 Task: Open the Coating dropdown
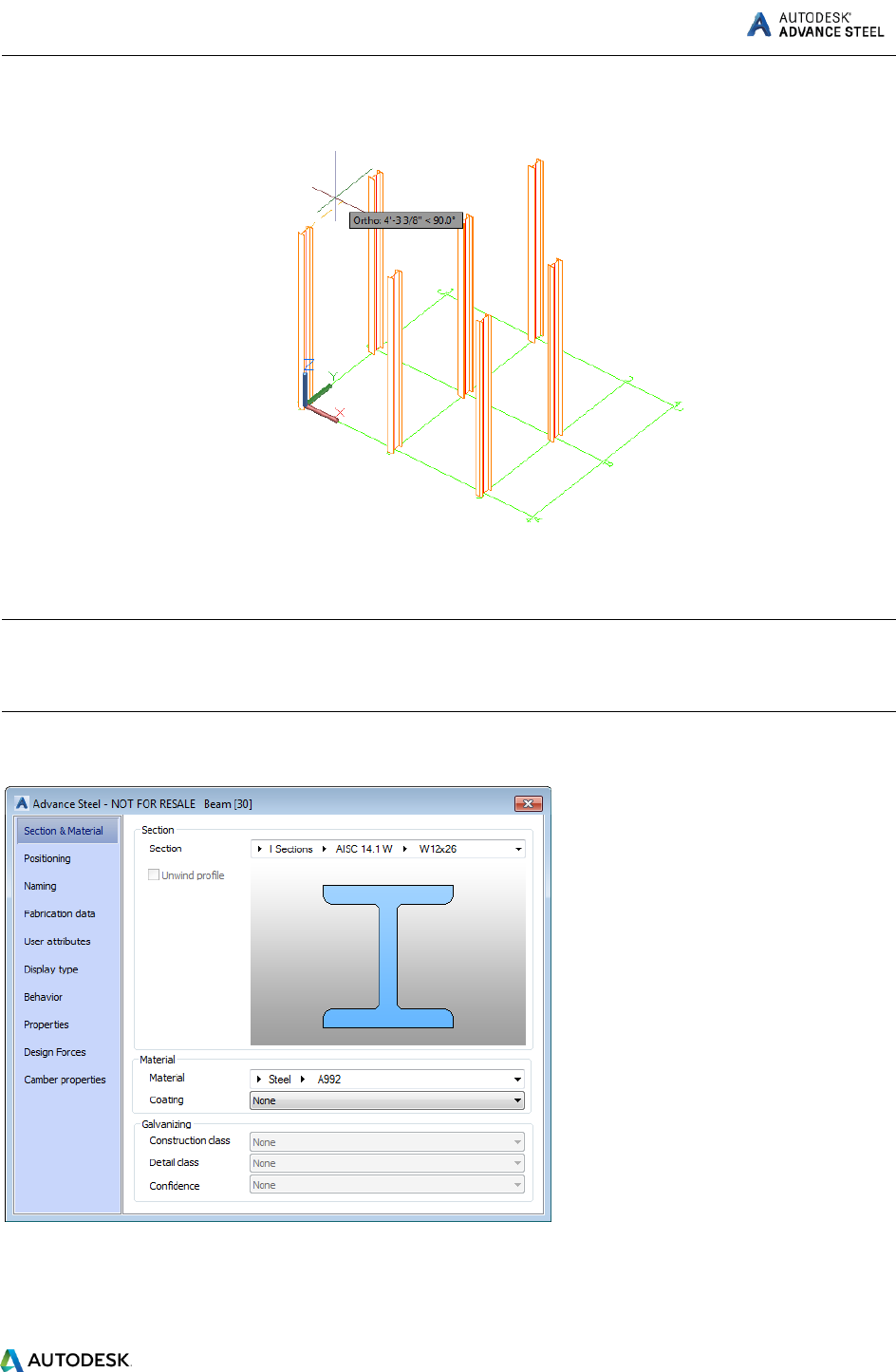click(x=387, y=1100)
